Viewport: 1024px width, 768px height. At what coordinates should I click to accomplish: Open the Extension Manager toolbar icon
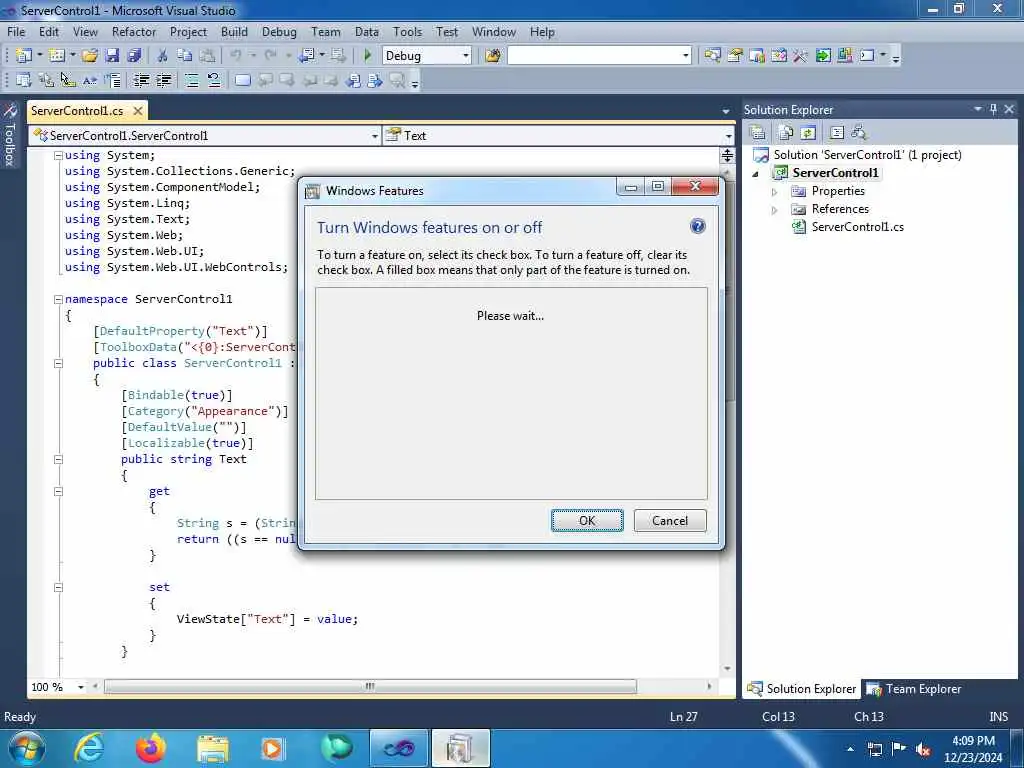(845, 56)
